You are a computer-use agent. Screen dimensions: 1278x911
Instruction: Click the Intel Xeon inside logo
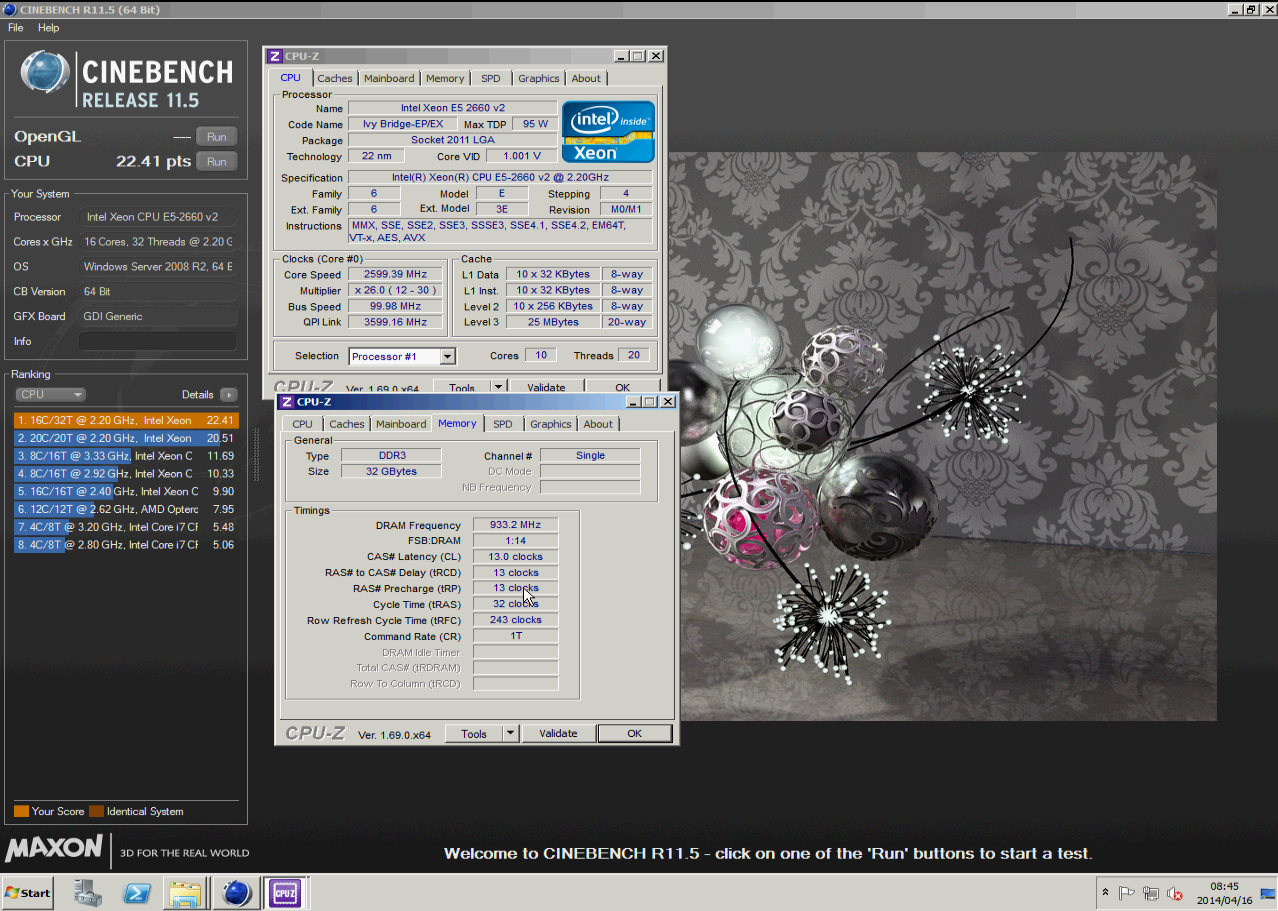tap(608, 131)
